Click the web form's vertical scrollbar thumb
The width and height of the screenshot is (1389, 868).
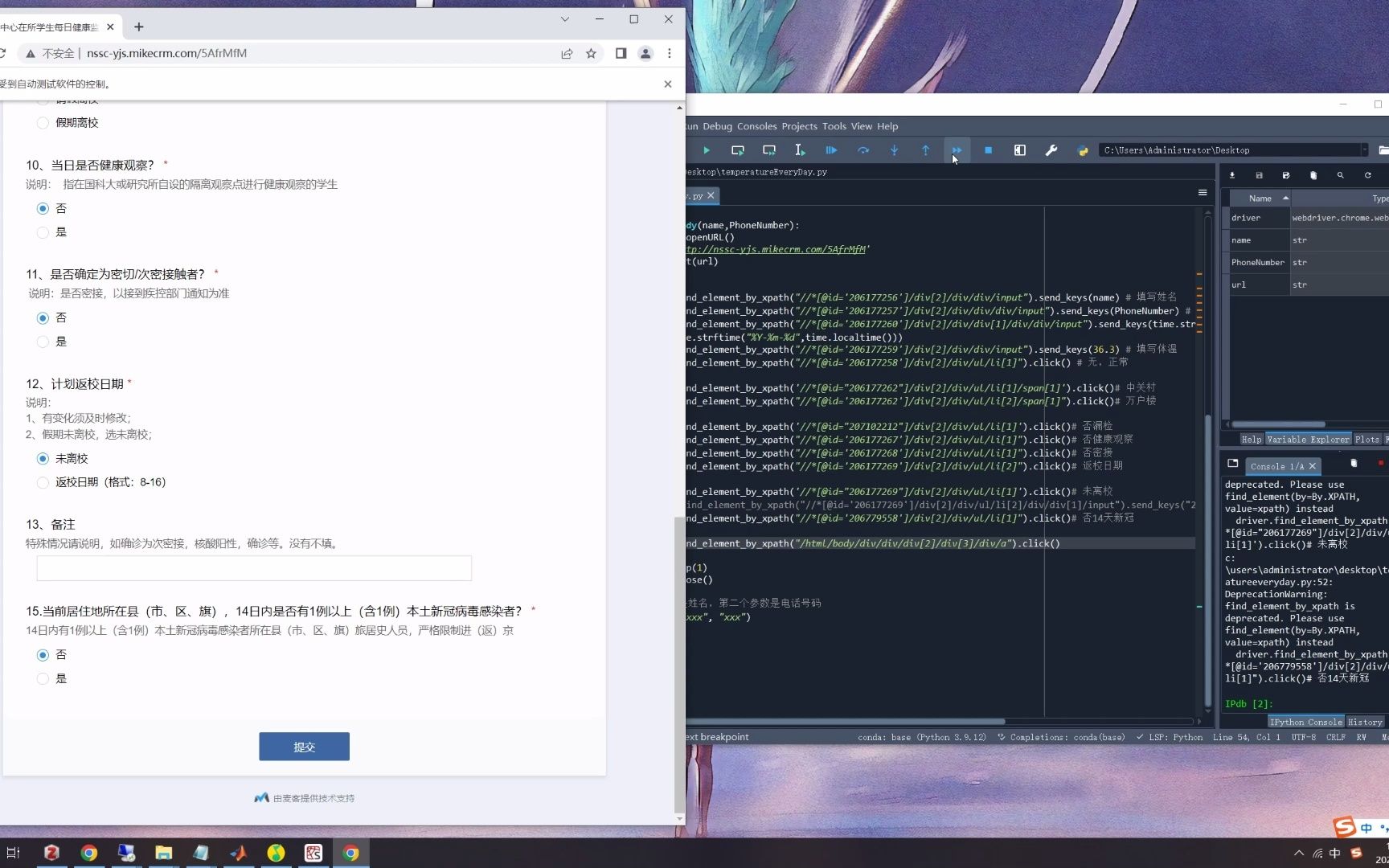tap(679, 664)
